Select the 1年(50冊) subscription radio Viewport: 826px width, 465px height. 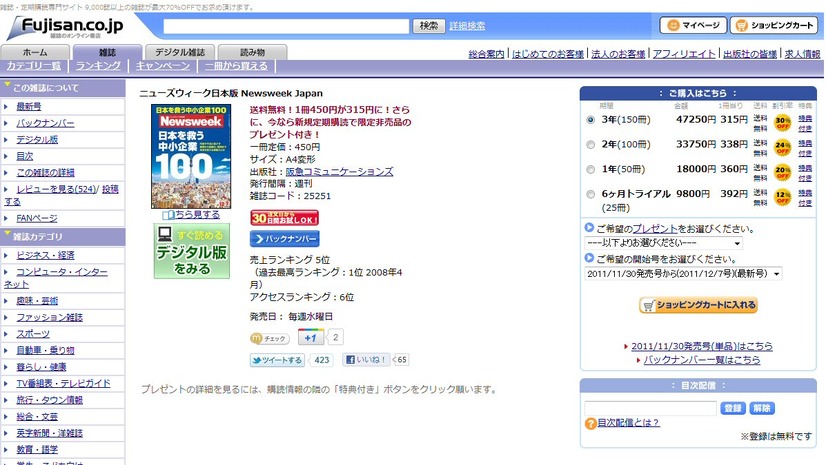591,170
